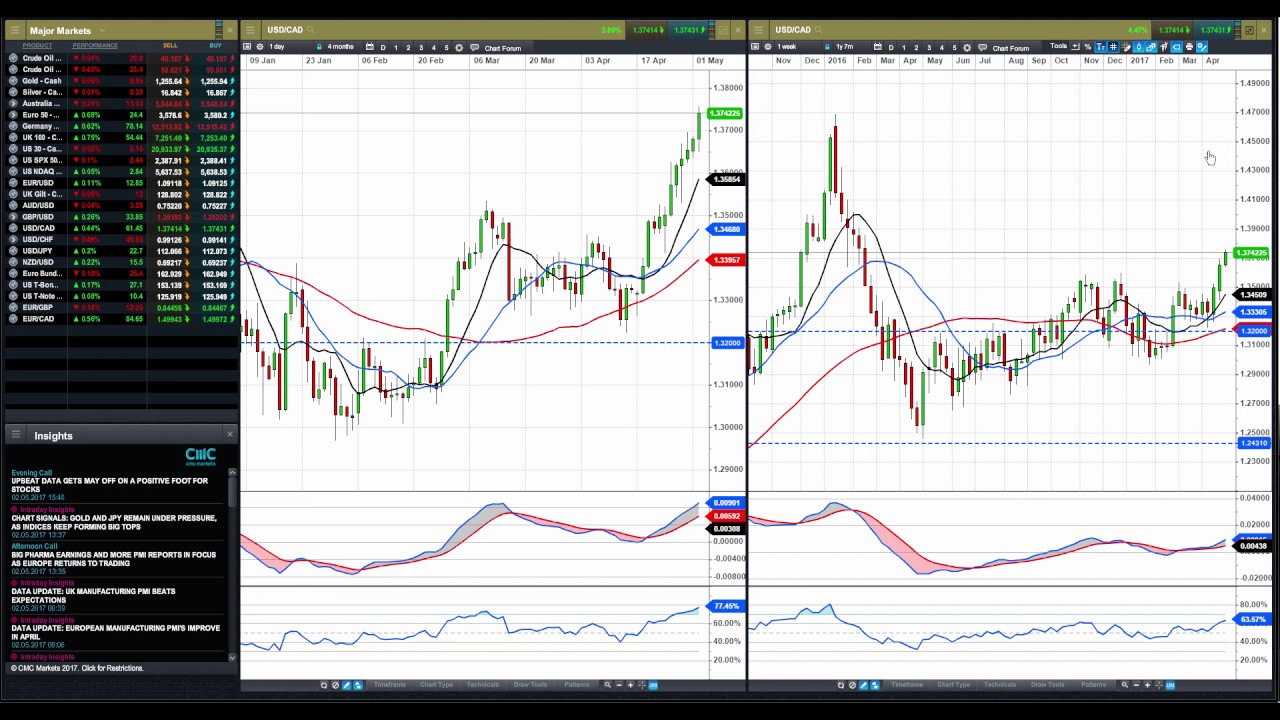The width and height of the screenshot is (1280, 720).
Task: Open 'Chart Signals: Gold and JPY' insight article
Action: [x=114, y=522]
